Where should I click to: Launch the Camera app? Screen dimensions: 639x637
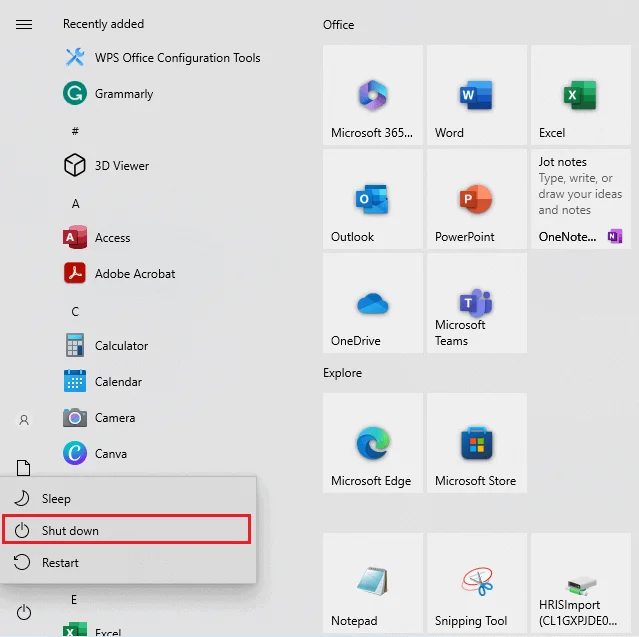pos(99,418)
